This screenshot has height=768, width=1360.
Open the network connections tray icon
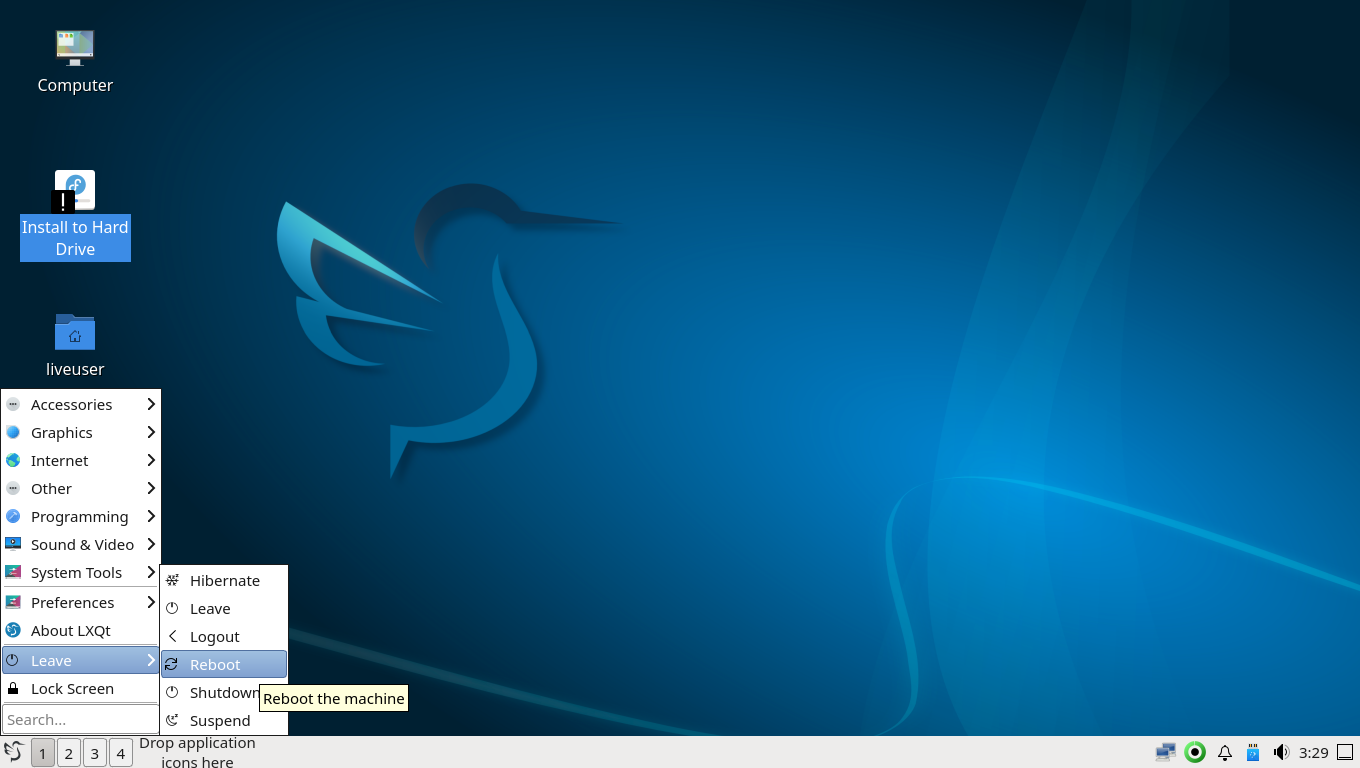(1166, 753)
